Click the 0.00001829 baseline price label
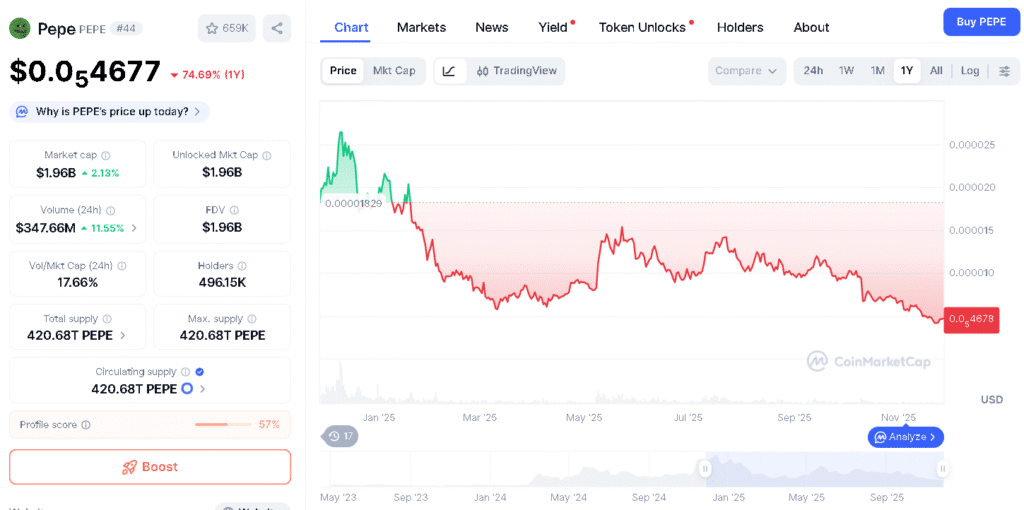Screen dimensions: 1024x510 354,203
